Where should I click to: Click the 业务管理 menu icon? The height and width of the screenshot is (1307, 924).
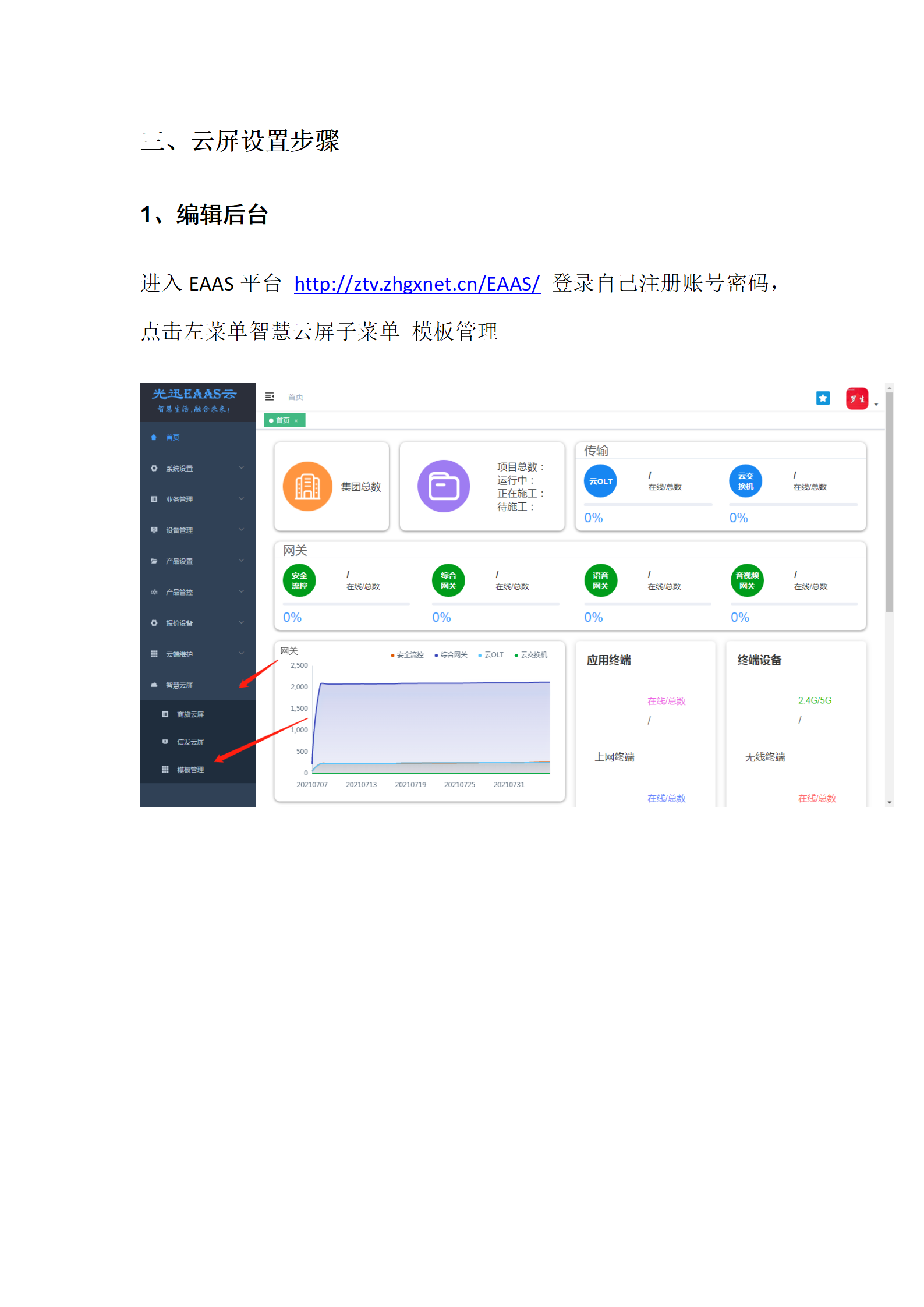[154, 499]
